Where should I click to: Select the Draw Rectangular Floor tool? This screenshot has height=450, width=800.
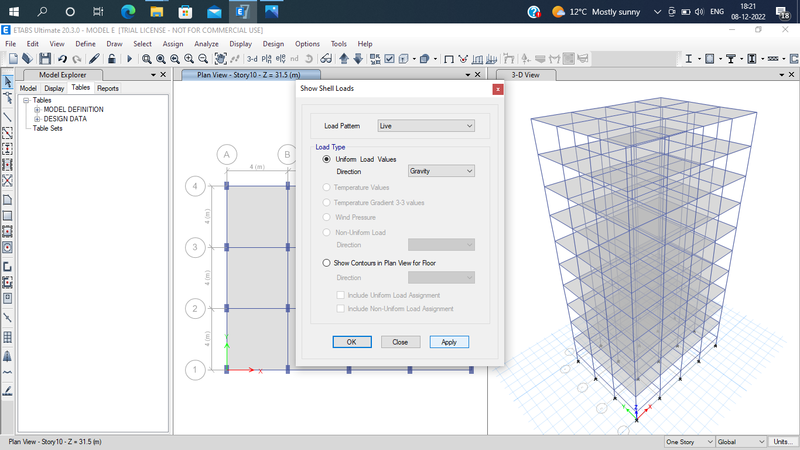8,216
